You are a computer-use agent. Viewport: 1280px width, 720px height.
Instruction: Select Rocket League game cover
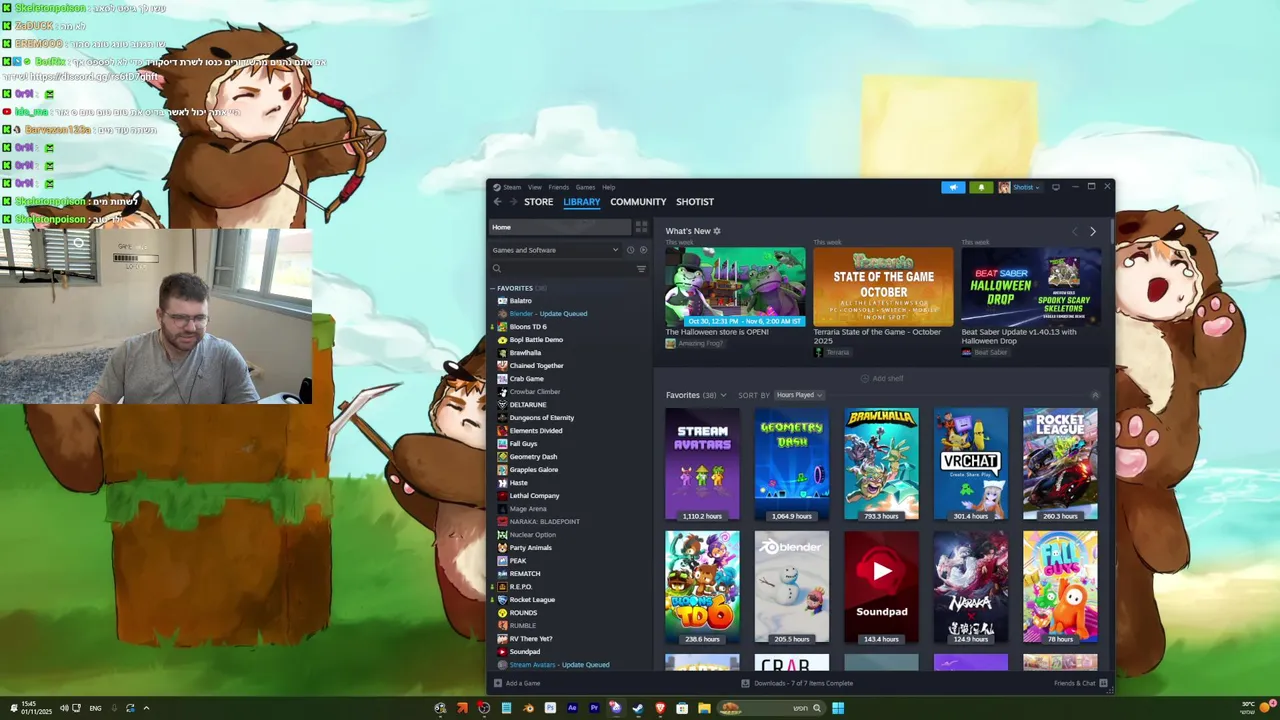(1060, 464)
